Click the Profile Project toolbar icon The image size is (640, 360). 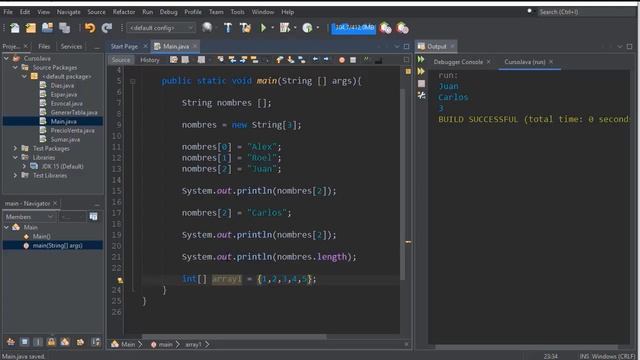pyautogui.click(x=307, y=28)
